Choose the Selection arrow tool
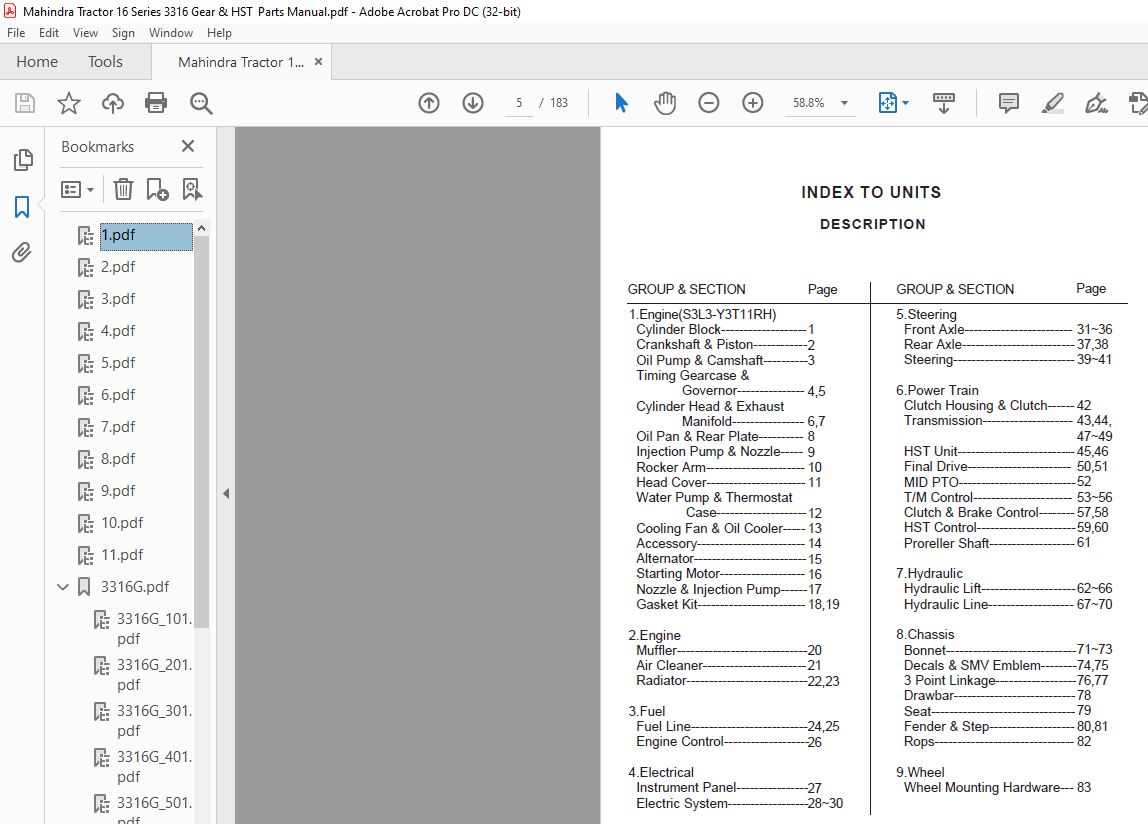This screenshot has height=824, width=1148. (621, 103)
